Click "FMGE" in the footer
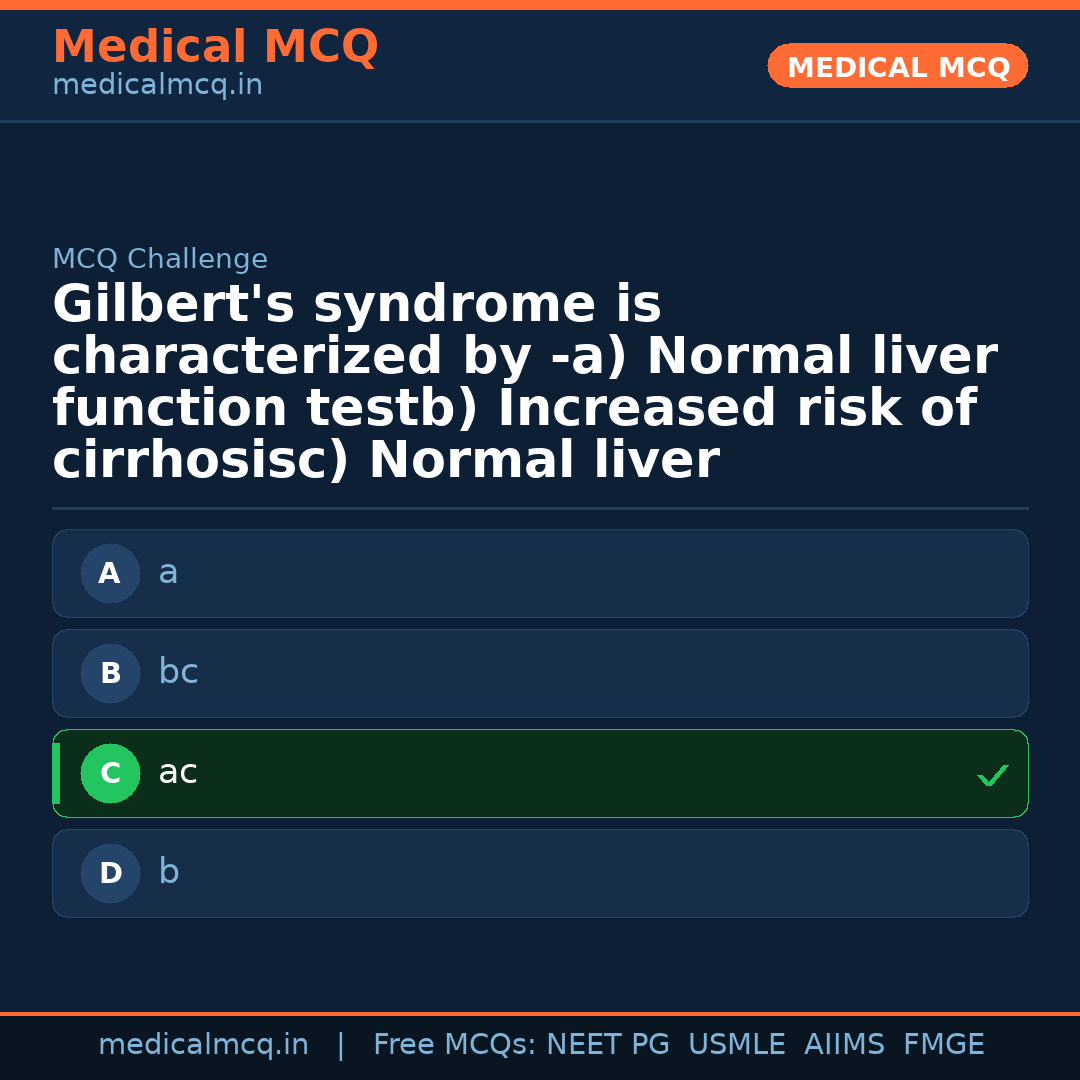 (943, 1045)
